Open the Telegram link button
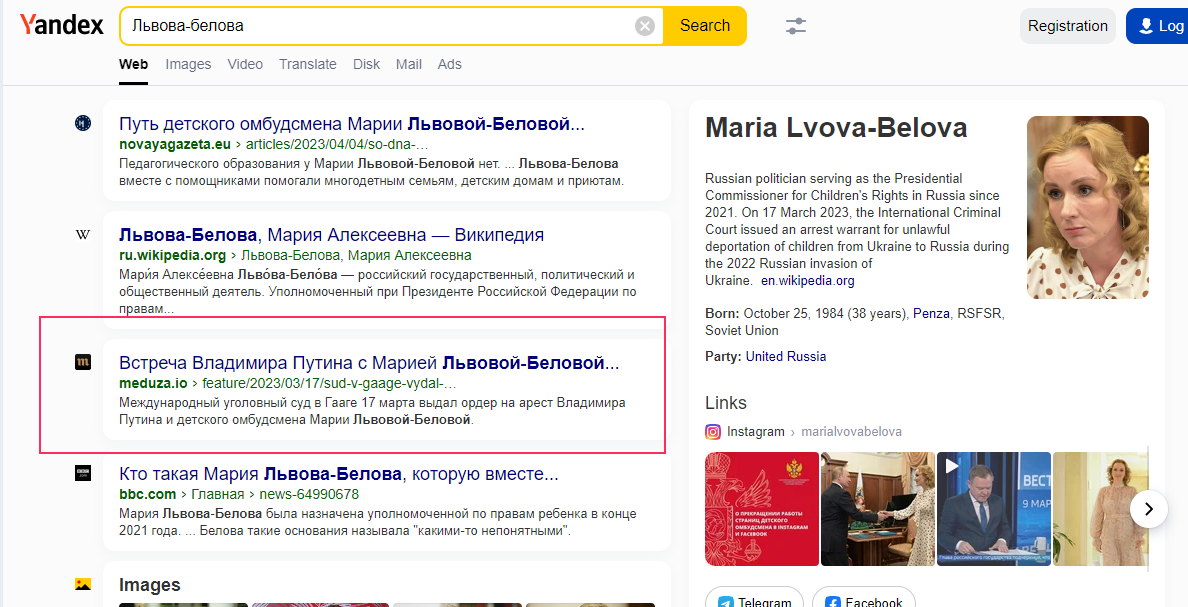1188x607 pixels. coord(755,600)
